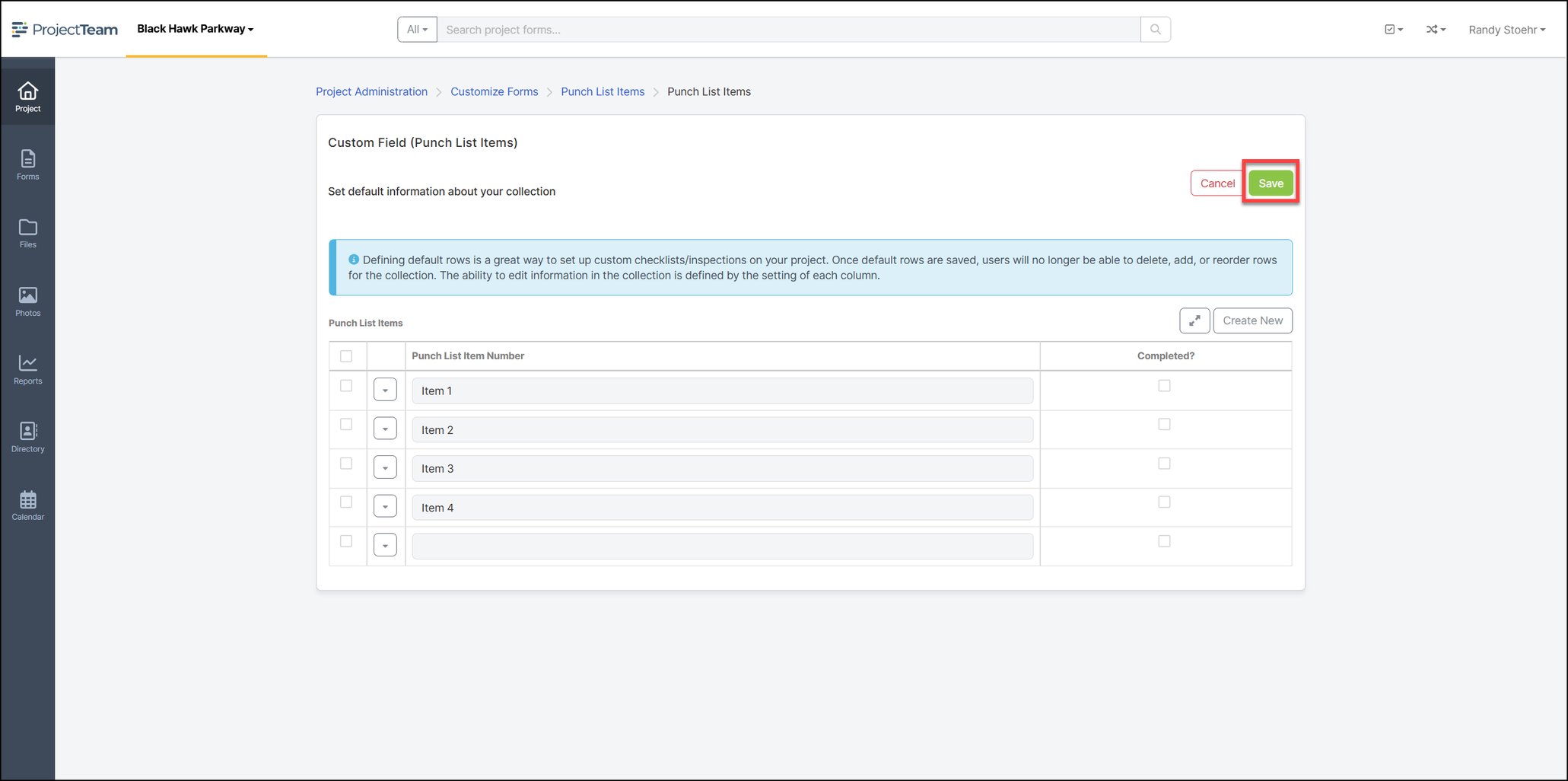Viewport: 1568px width, 781px height.
Task: Open the checklist tasks menu icon
Action: tap(1393, 30)
